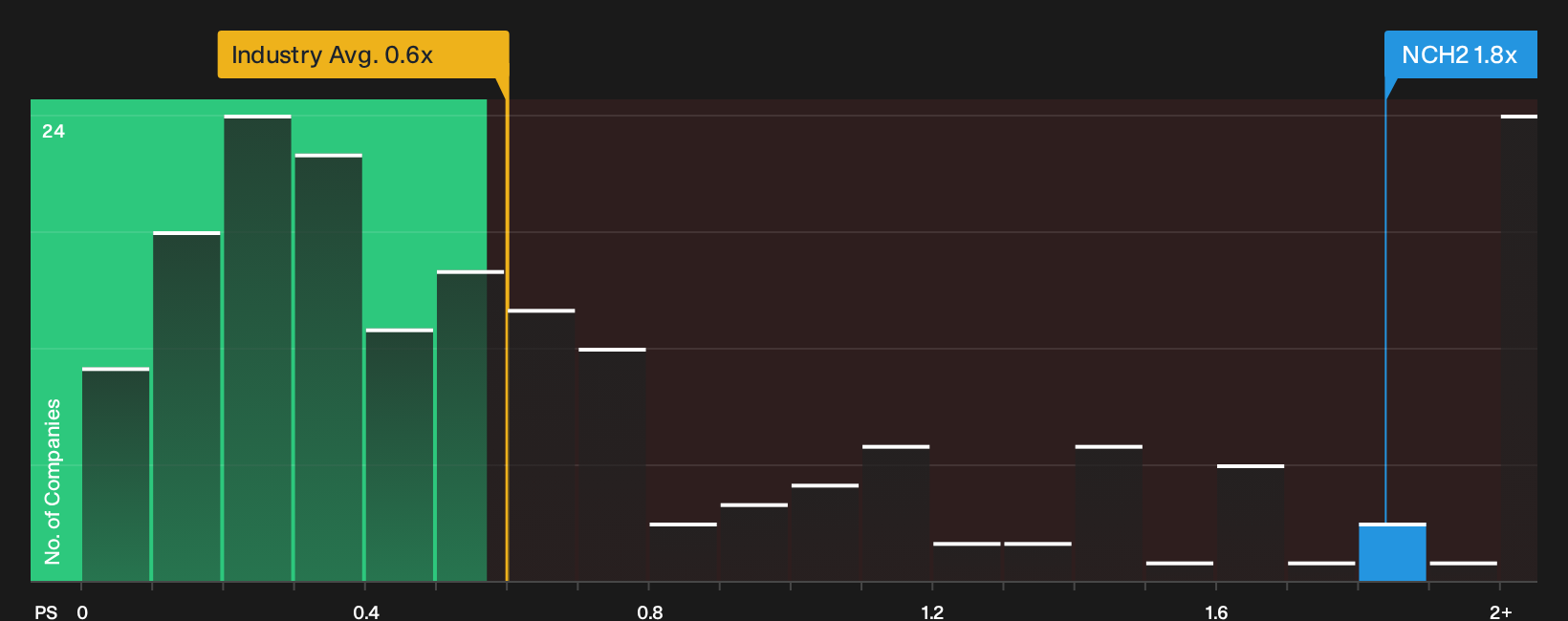The image size is (1568, 621).
Task: Click the 24 y-axis value label
Action: (x=54, y=131)
